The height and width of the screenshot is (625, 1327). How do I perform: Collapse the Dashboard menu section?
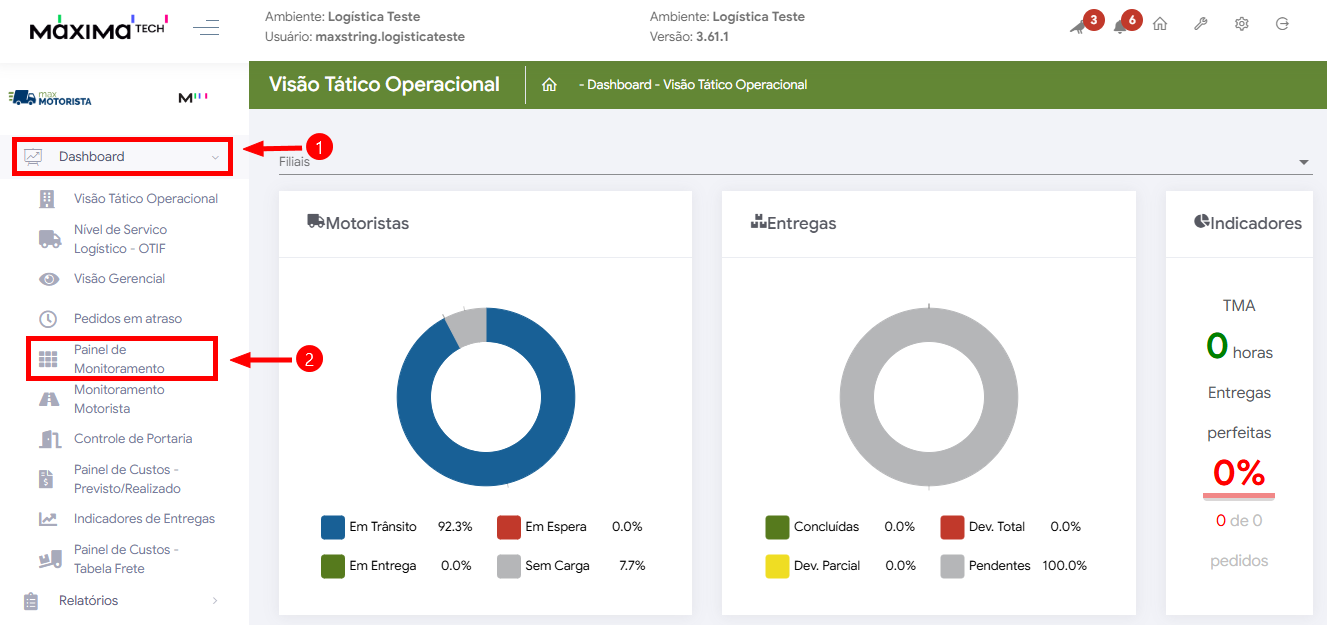(122, 157)
